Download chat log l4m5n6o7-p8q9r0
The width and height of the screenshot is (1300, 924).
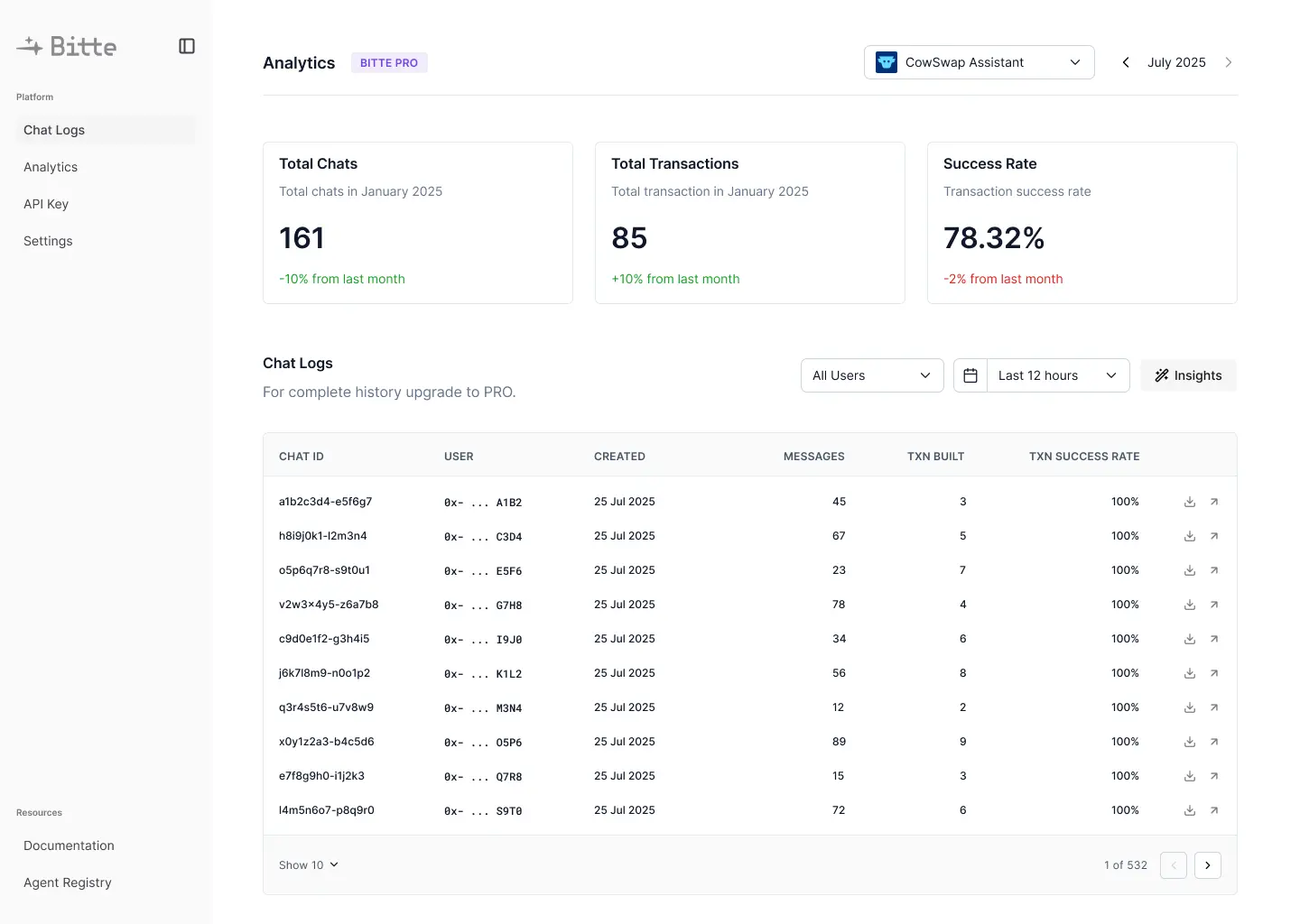click(x=1190, y=810)
